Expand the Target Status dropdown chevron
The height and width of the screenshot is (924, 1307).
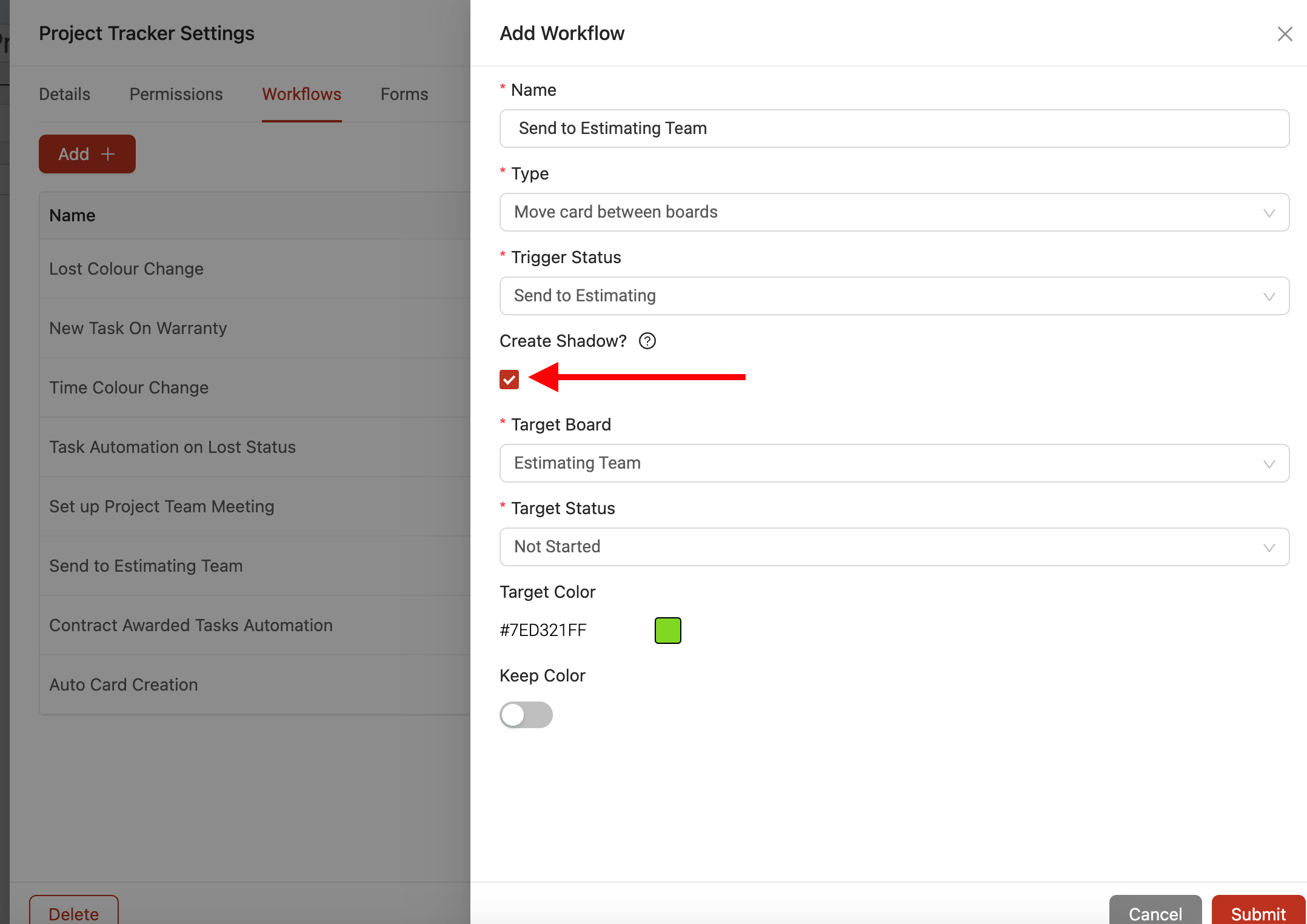pos(1269,547)
